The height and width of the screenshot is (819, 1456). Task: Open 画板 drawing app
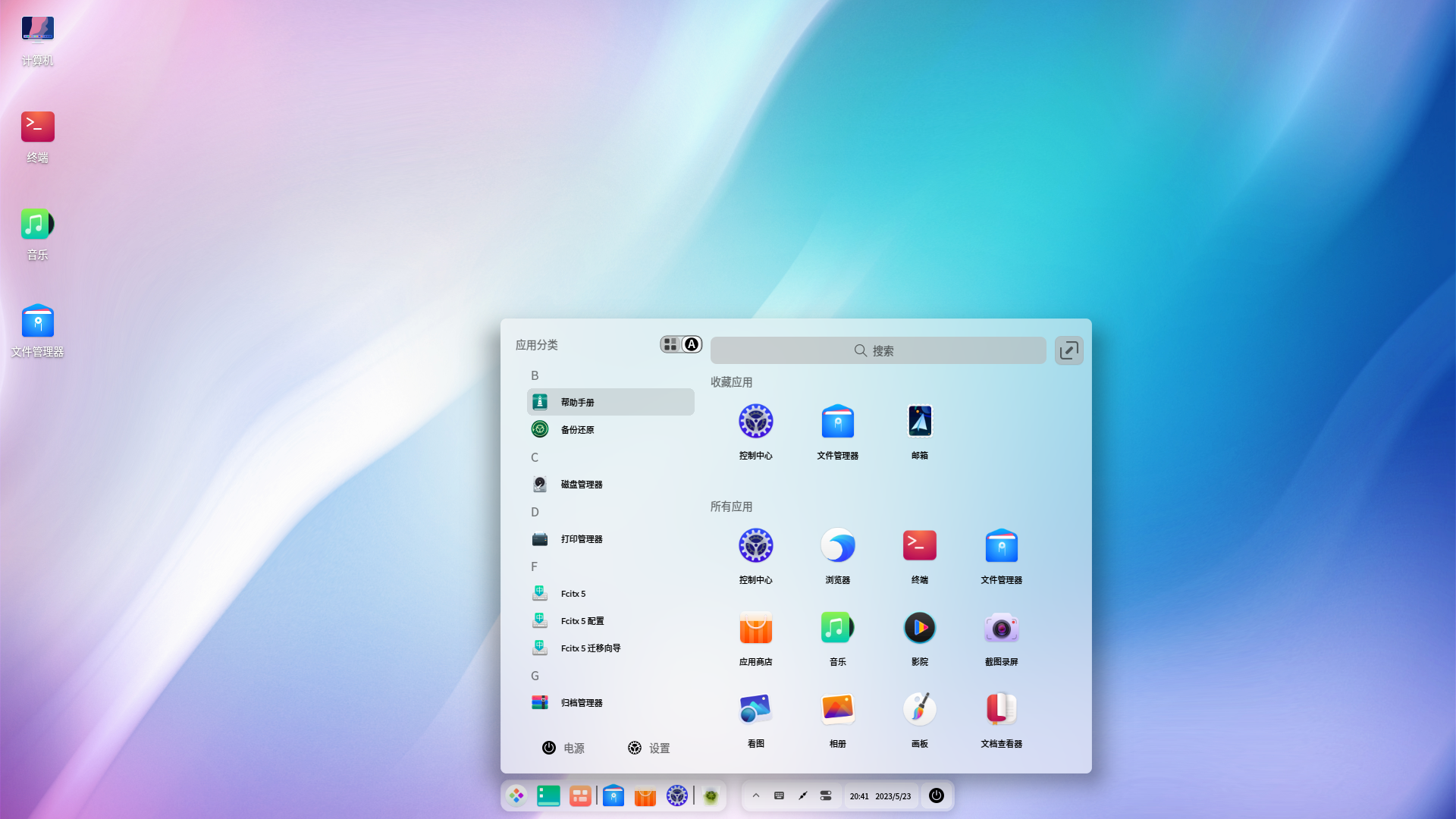(919, 718)
